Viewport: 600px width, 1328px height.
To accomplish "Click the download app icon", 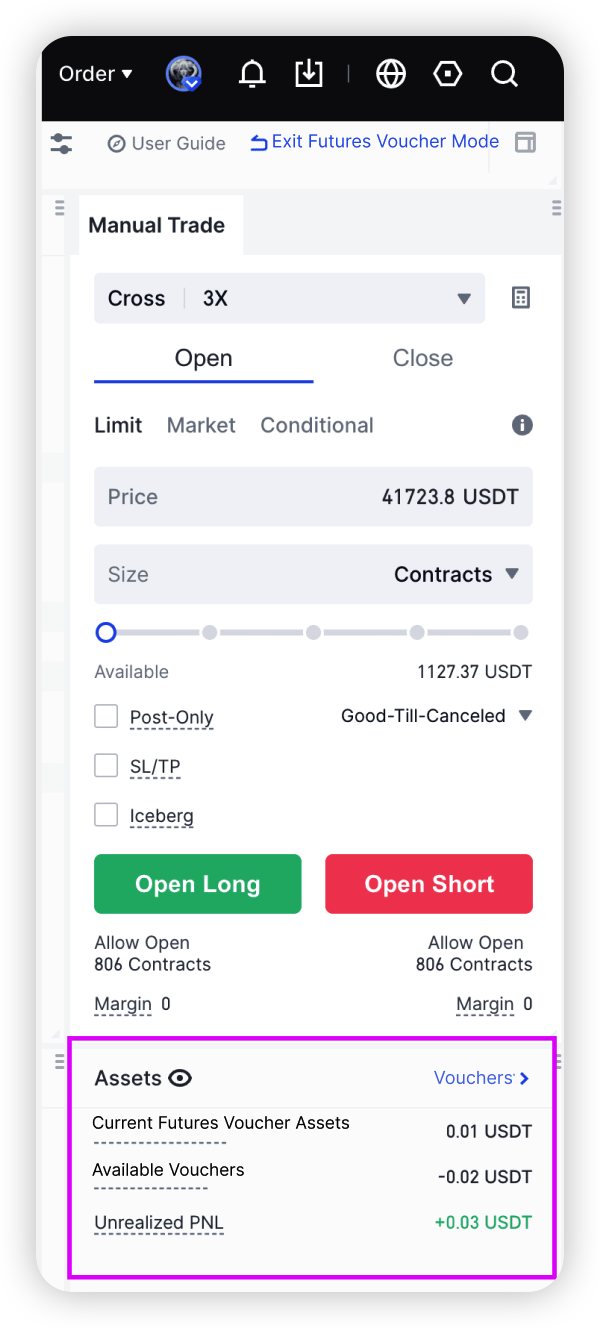I will pos(309,74).
